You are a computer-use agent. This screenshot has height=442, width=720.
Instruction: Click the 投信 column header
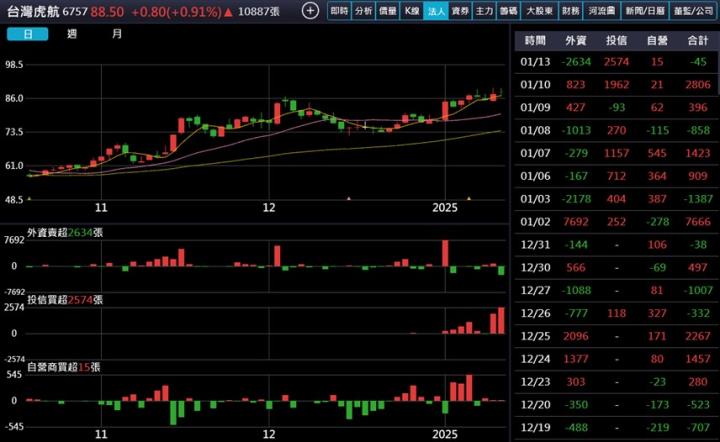616,40
